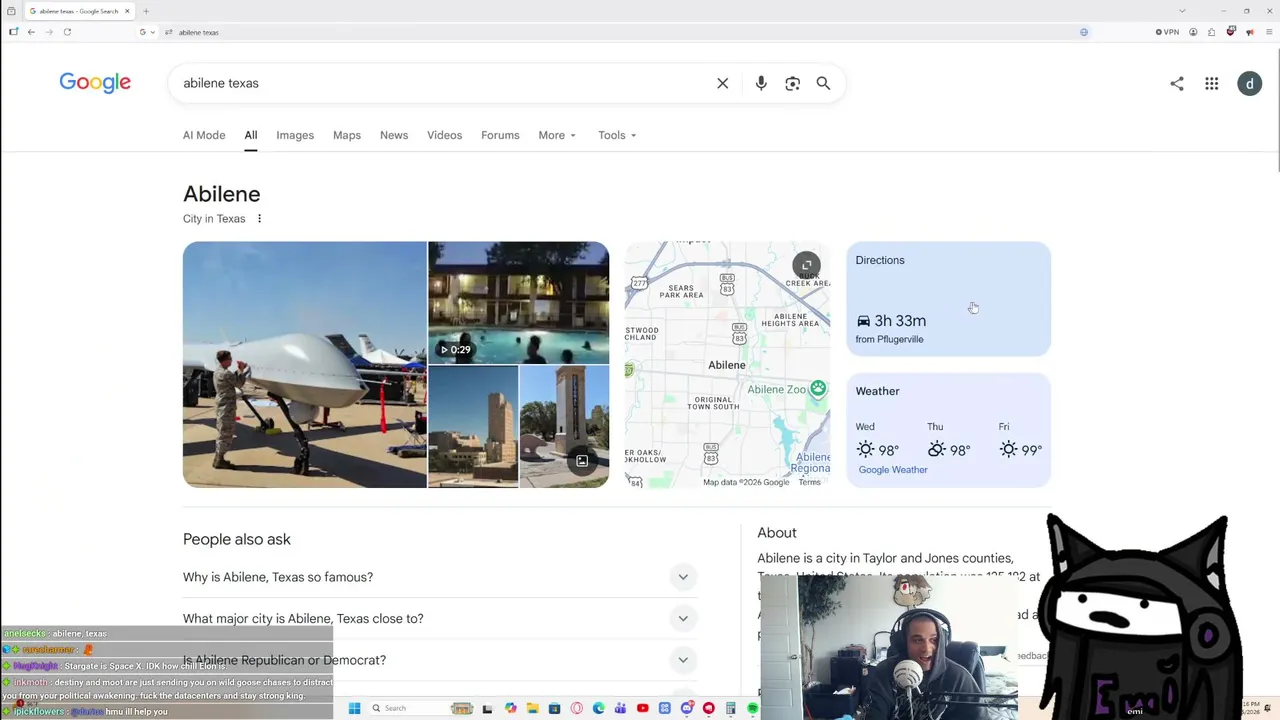Switch to the News tab

(394, 135)
